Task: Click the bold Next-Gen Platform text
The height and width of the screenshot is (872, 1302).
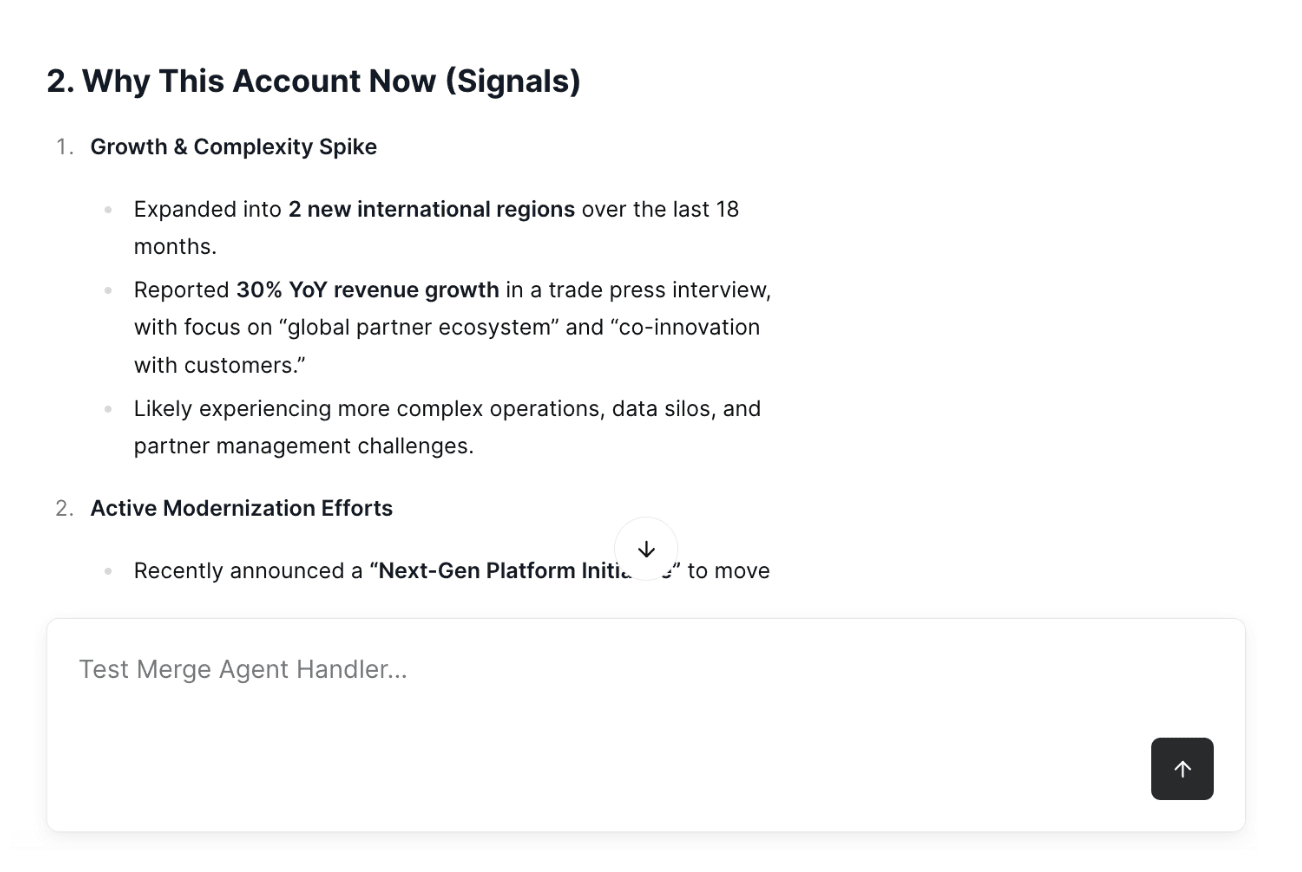Action: [490, 571]
